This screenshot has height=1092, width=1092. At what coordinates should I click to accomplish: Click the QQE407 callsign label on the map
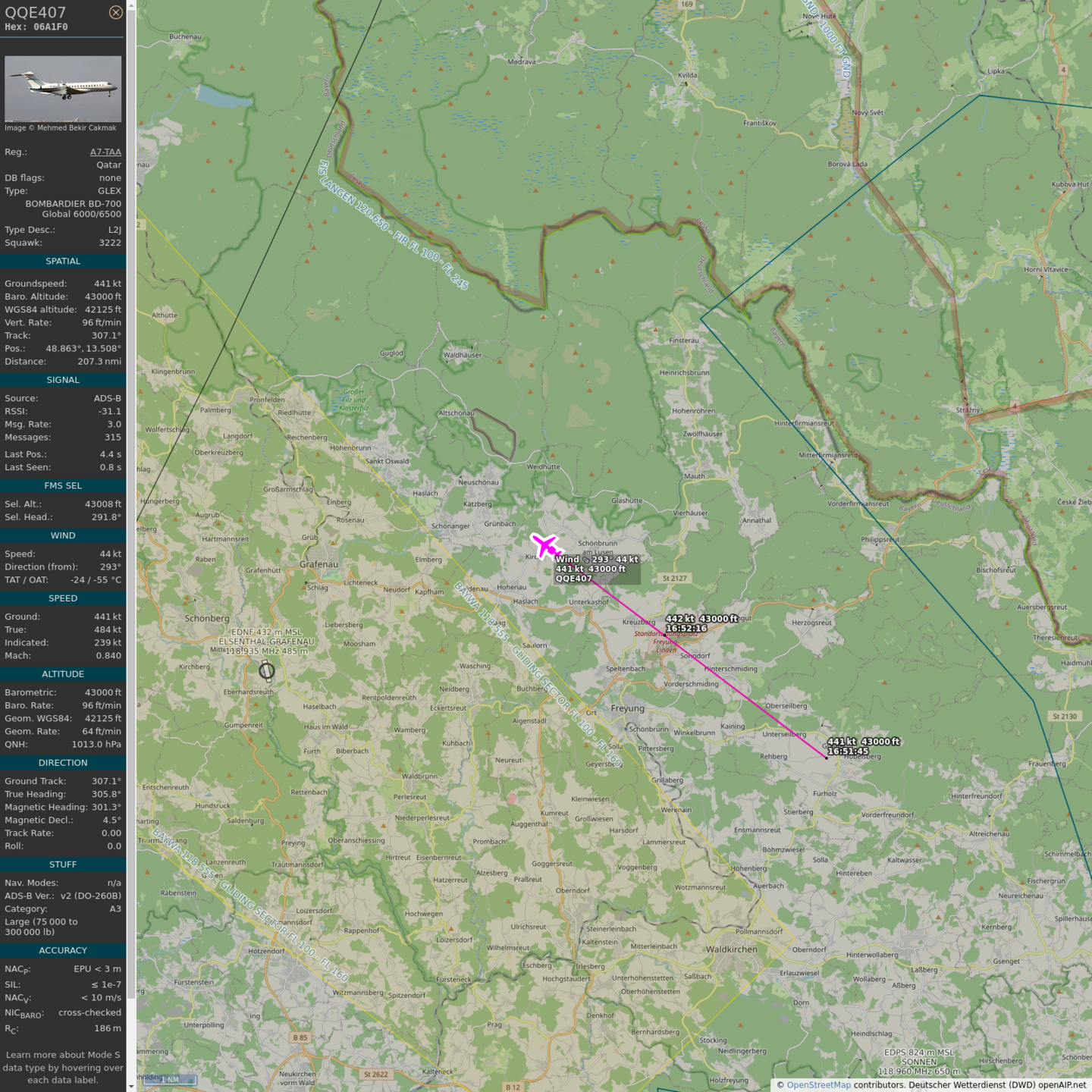pos(573,579)
